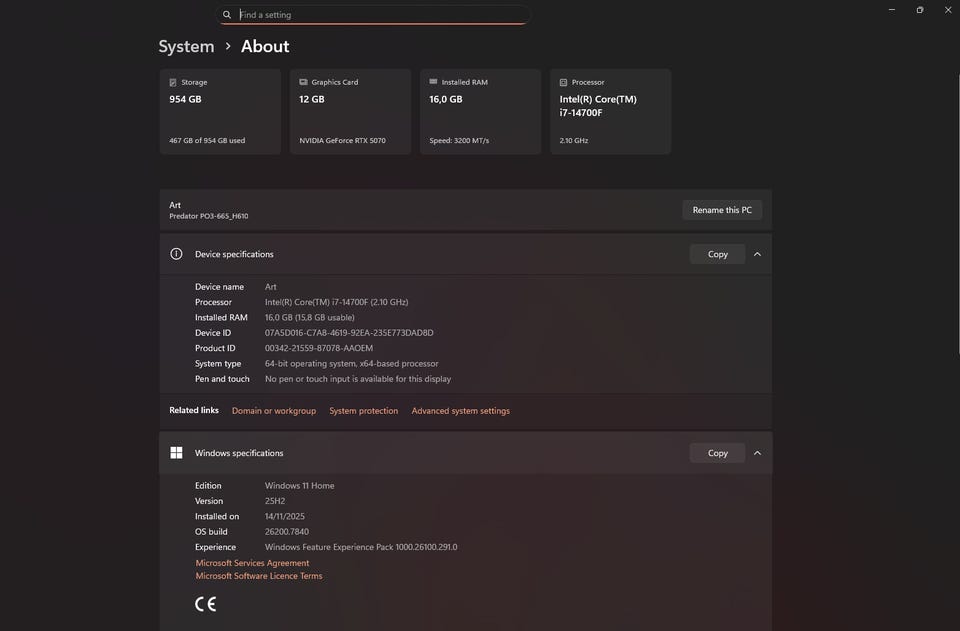
Task: Click the info icon beside Device specifications
Action: (x=176, y=254)
